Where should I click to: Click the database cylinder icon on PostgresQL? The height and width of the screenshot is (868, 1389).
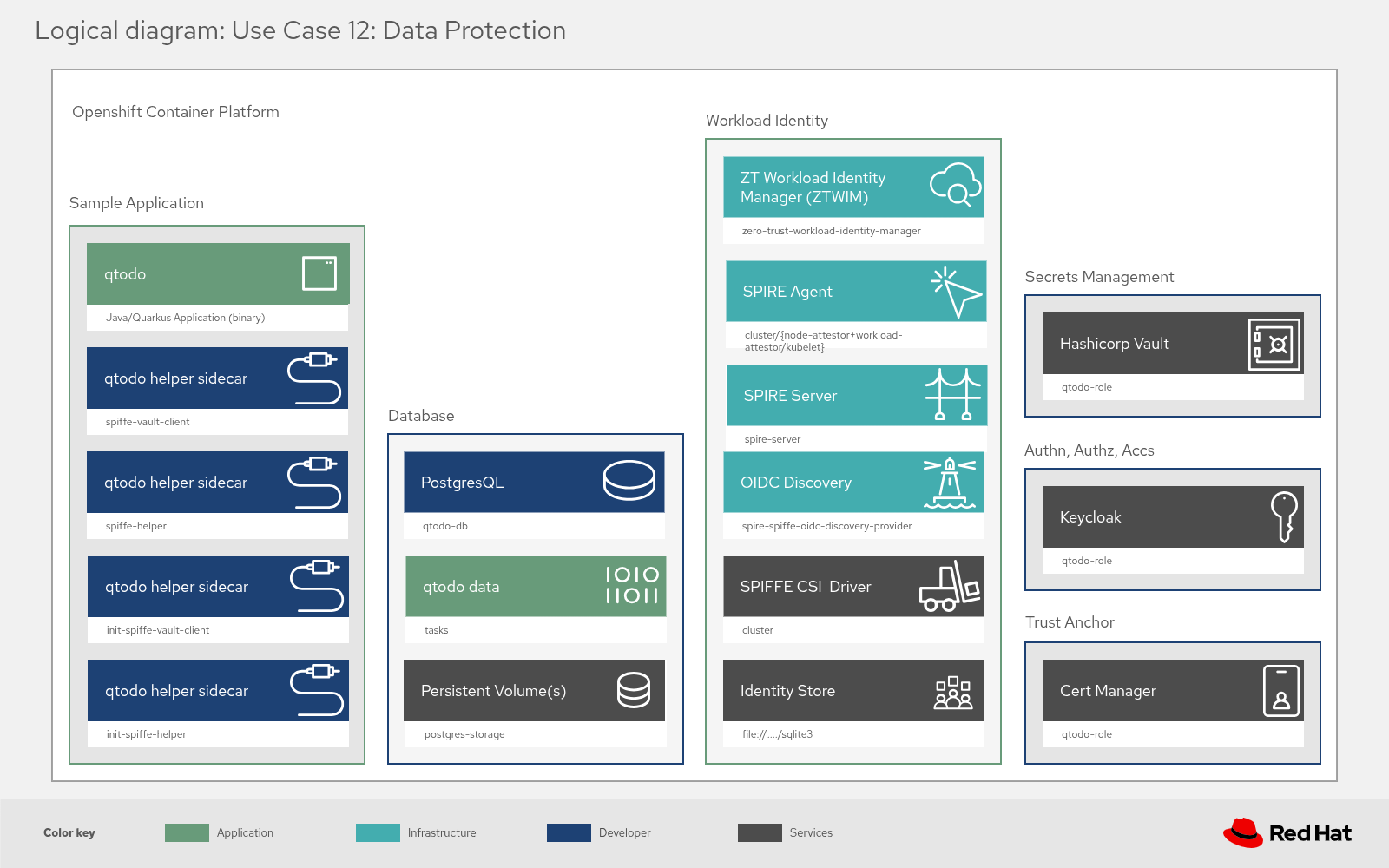[x=629, y=482]
